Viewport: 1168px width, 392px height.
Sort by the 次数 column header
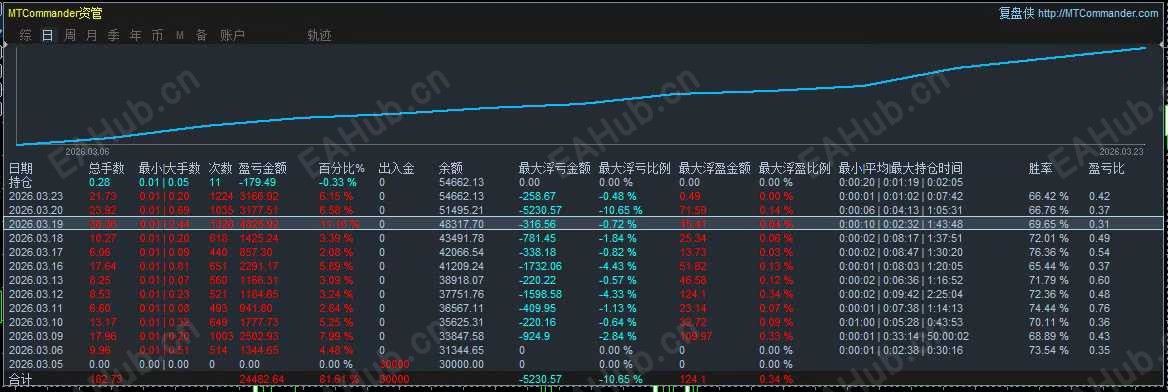[220, 168]
